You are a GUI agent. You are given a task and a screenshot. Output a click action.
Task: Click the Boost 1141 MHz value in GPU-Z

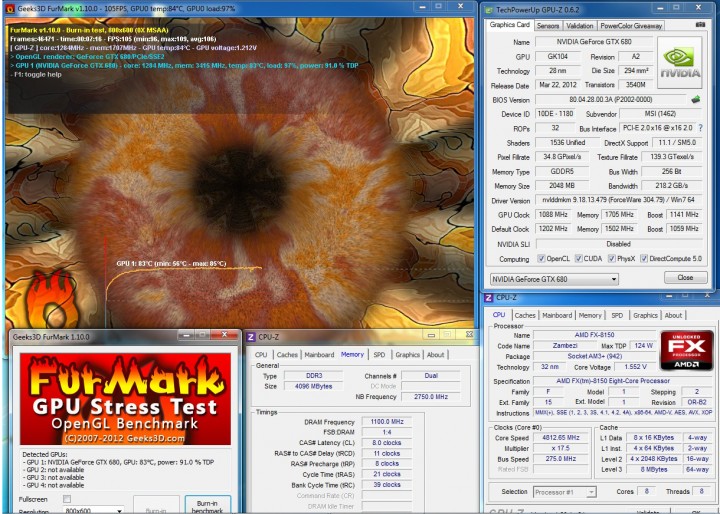coord(684,215)
